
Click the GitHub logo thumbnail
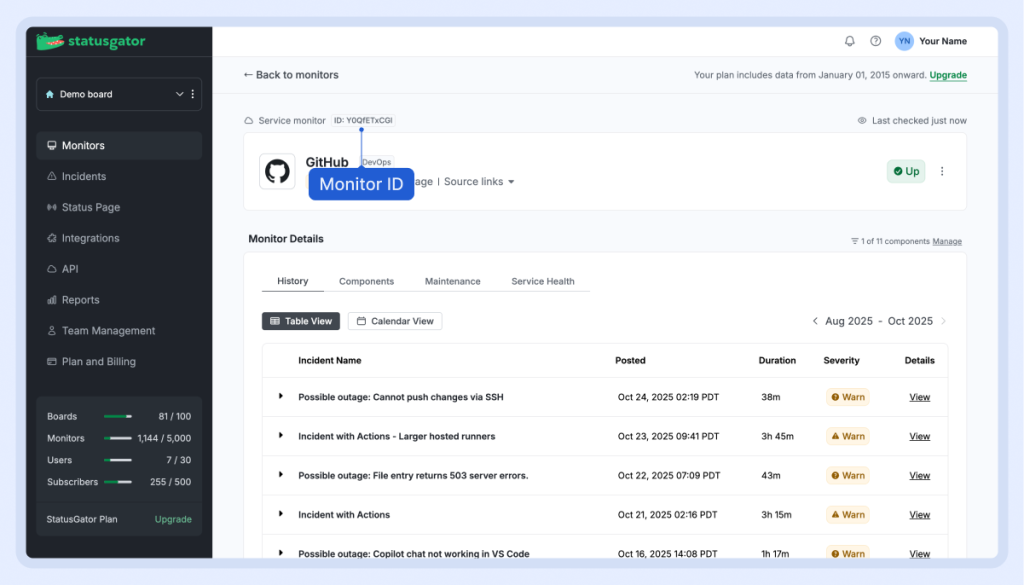click(277, 171)
